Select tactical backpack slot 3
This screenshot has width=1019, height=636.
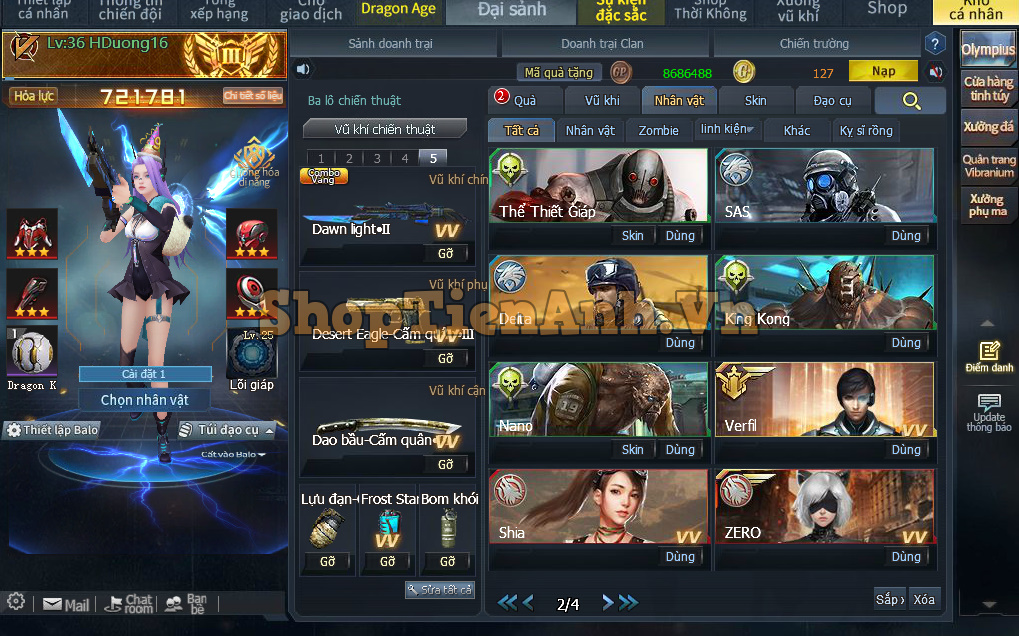tap(376, 158)
